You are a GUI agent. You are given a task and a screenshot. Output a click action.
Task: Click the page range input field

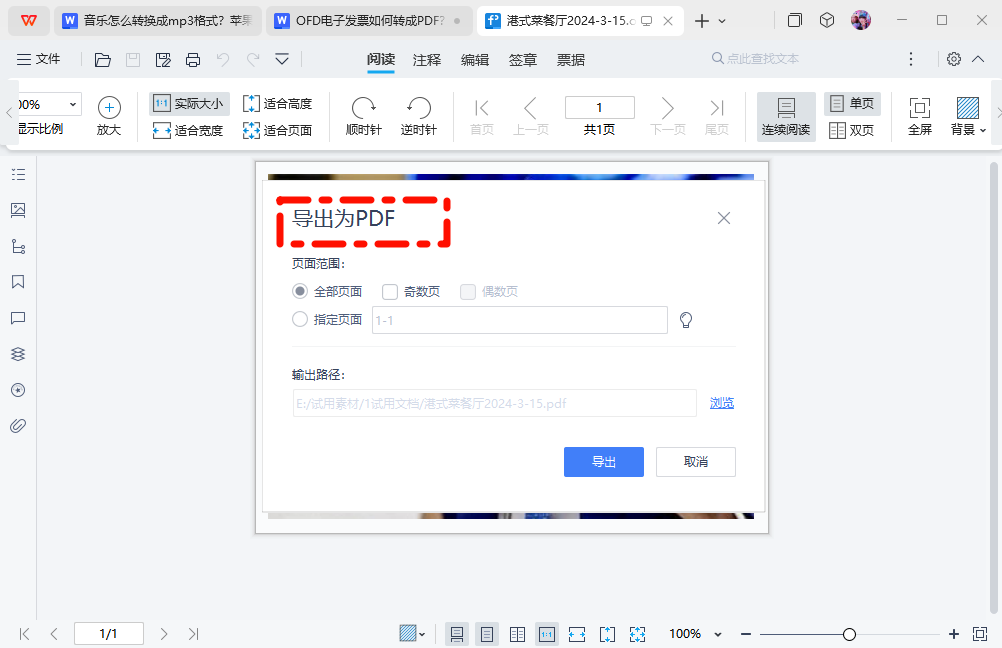pos(520,320)
